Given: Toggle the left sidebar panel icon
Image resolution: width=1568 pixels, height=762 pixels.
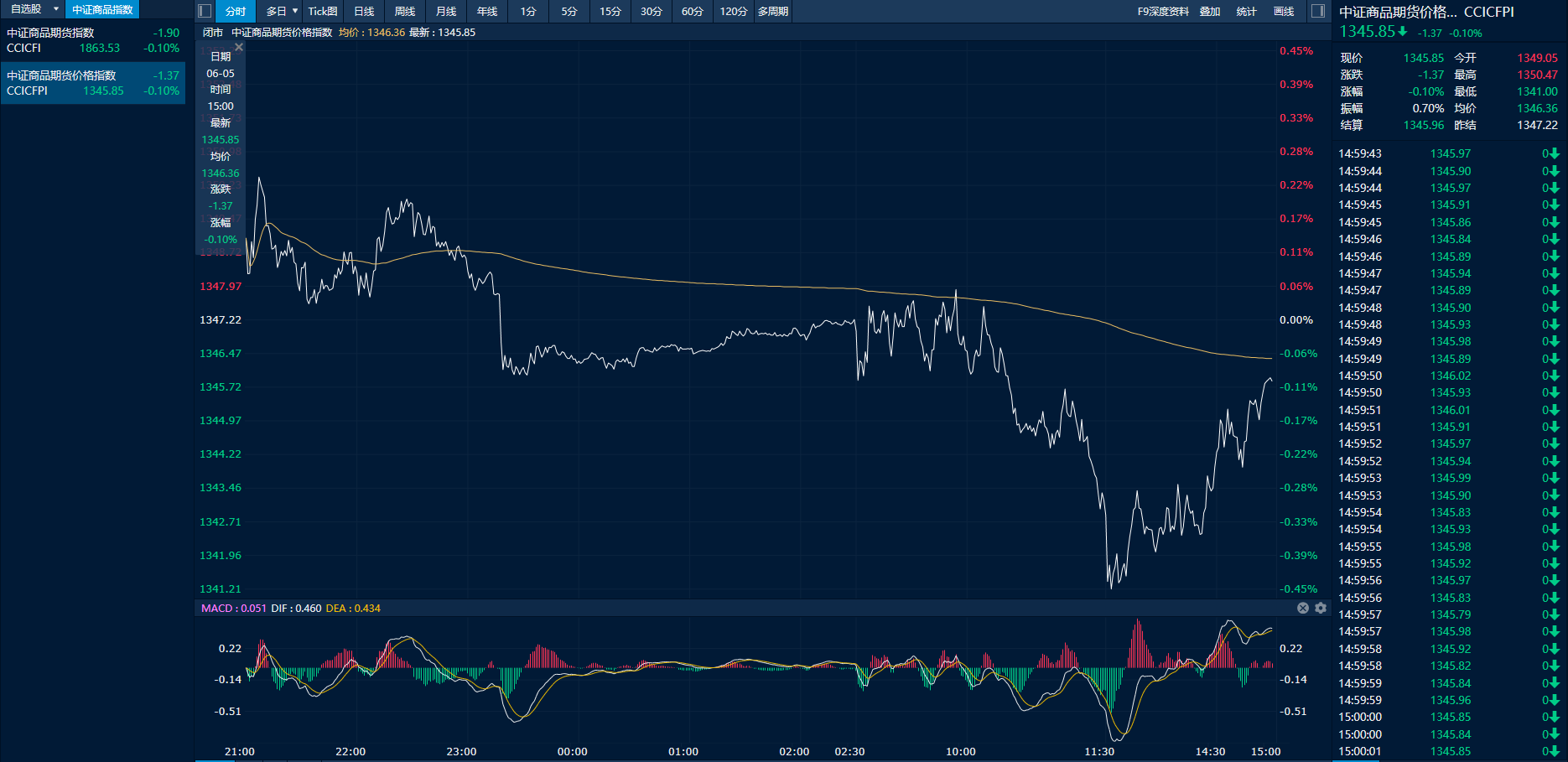Looking at the screenshot, I should 204,11.
